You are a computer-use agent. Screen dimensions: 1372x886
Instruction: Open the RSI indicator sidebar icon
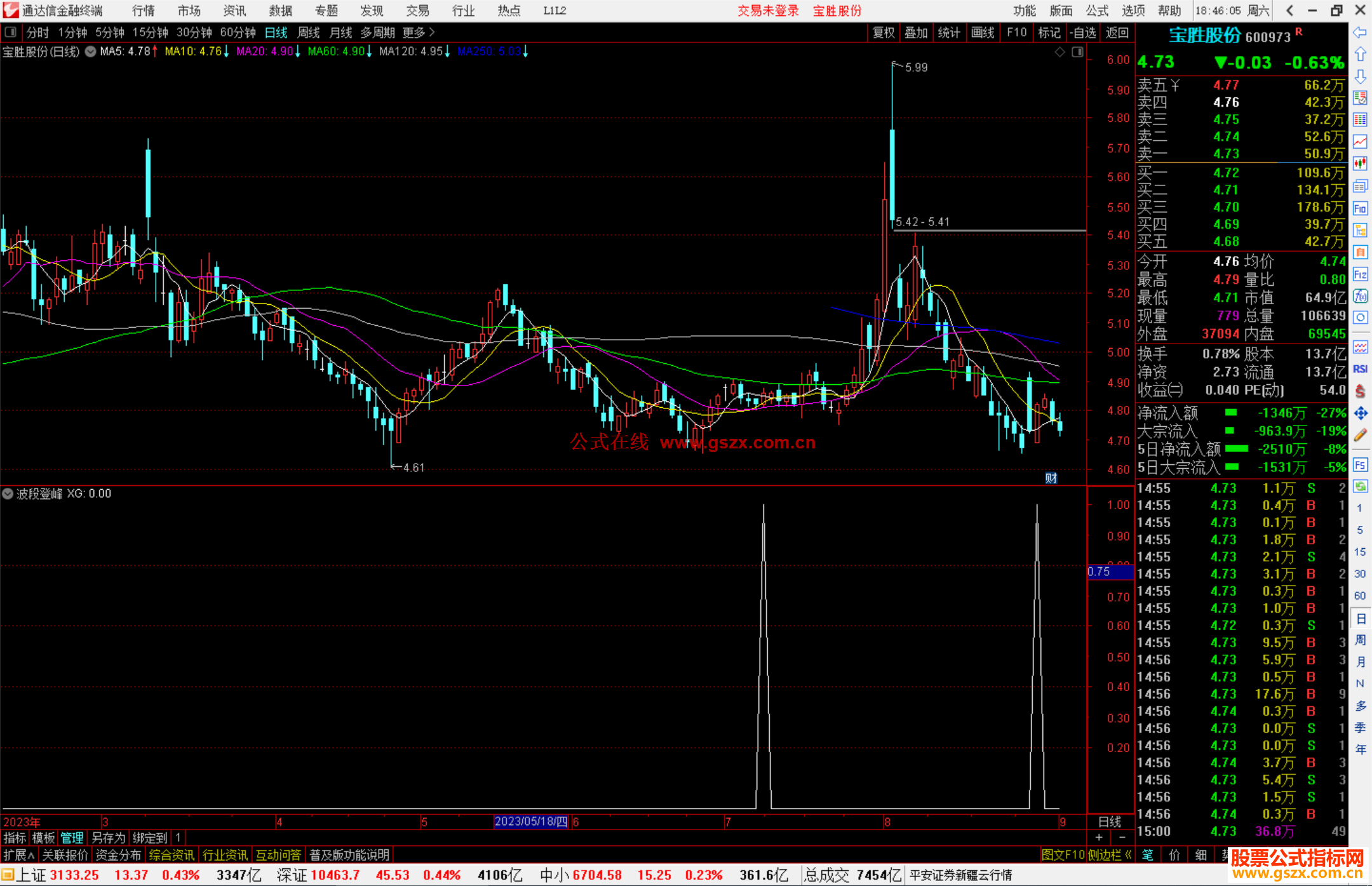pos(1360,369)
